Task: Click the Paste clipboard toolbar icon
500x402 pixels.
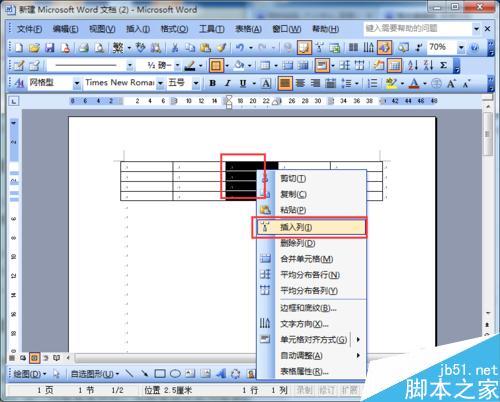Action: [205, 48]
